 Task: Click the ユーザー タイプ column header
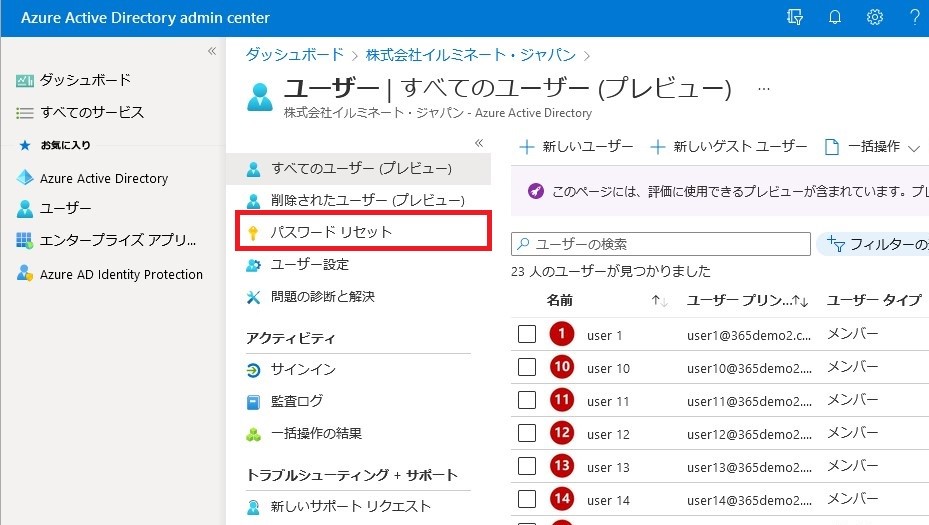874,300
